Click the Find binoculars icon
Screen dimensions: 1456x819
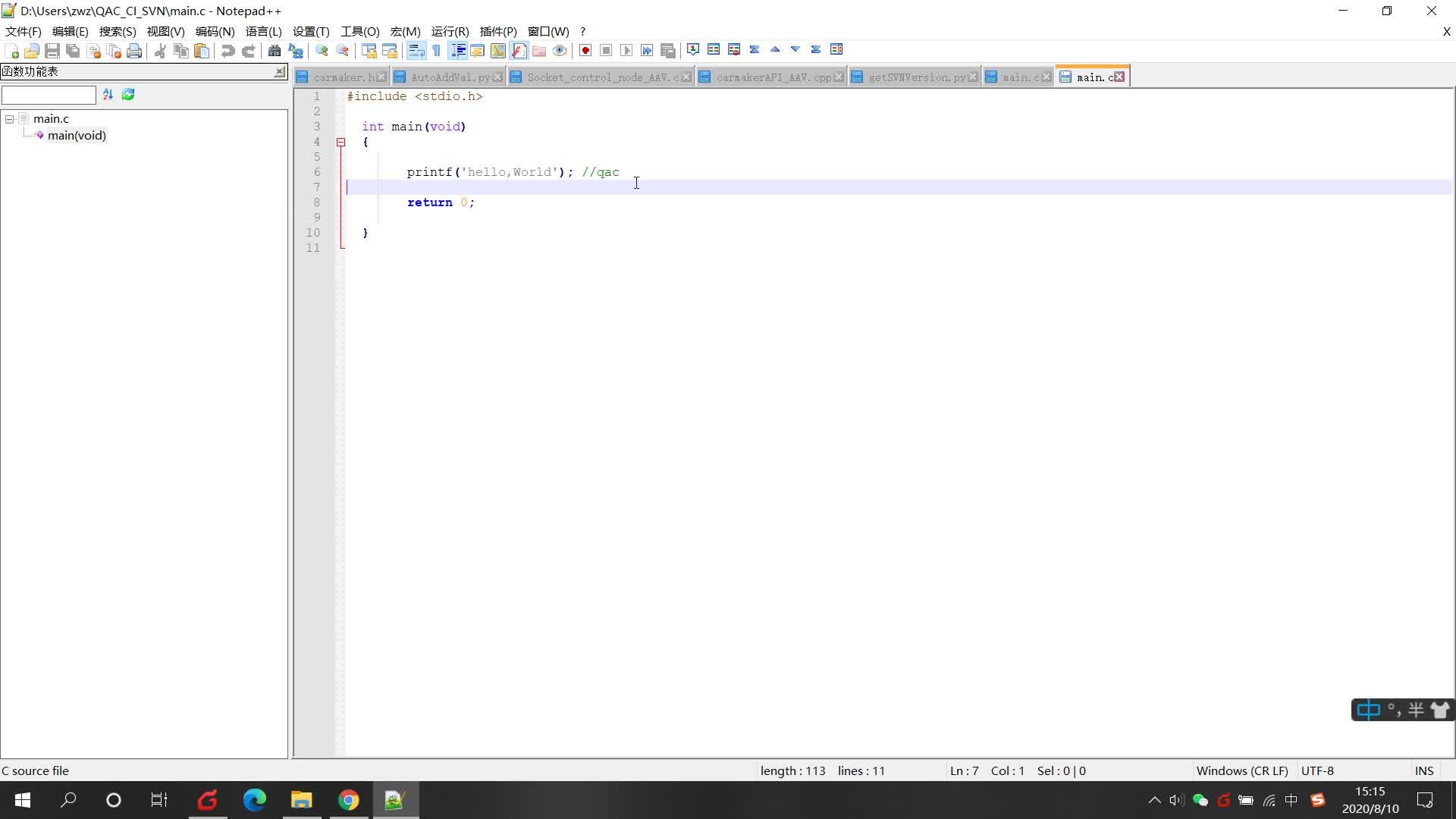tap(275, 51)
